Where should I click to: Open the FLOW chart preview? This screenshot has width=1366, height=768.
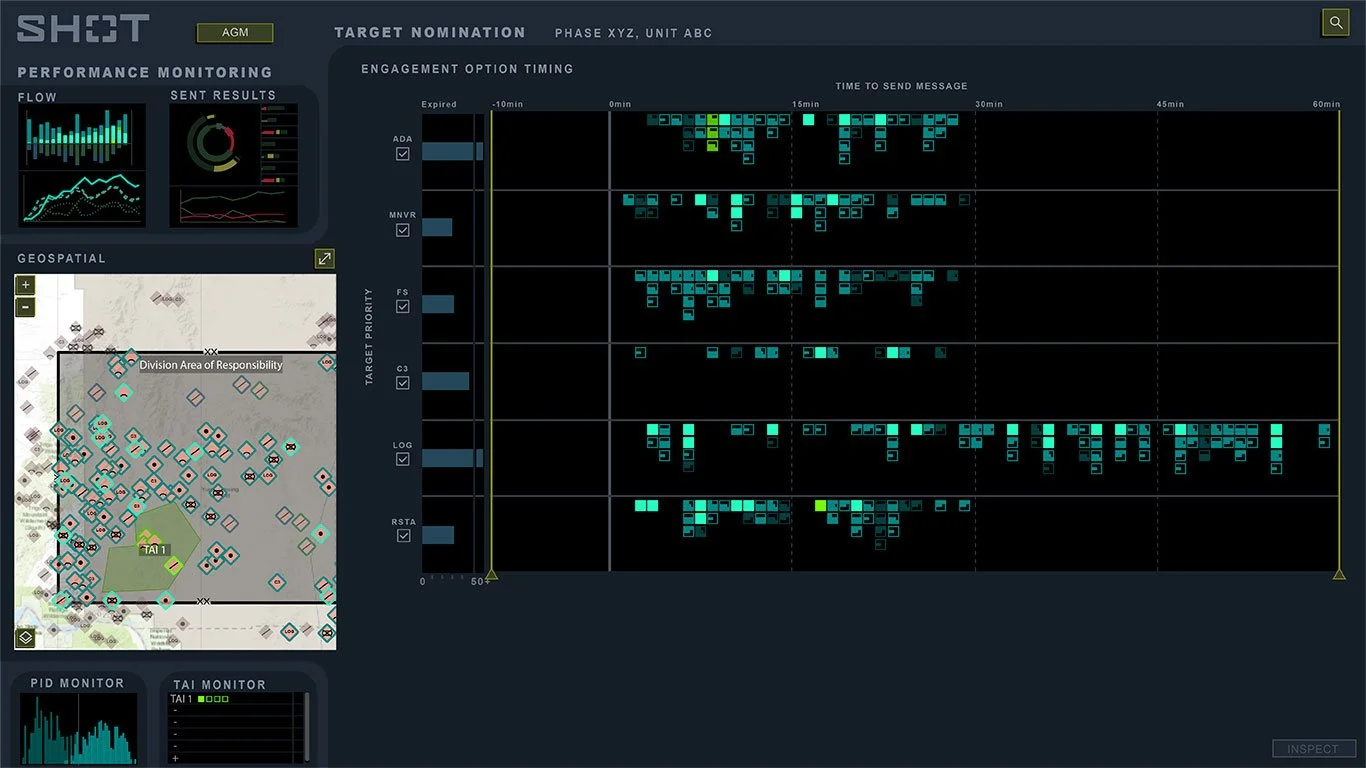82,163
